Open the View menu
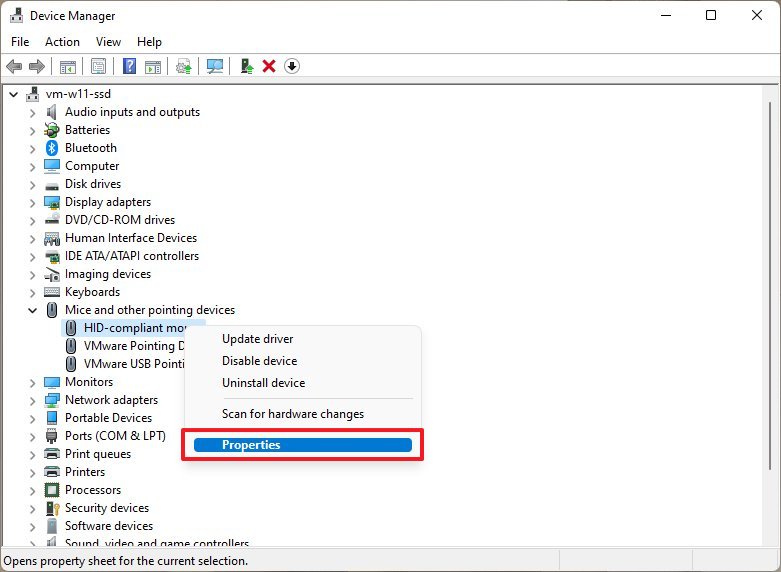This screenshot has height=572, width=781. [108, 42]
